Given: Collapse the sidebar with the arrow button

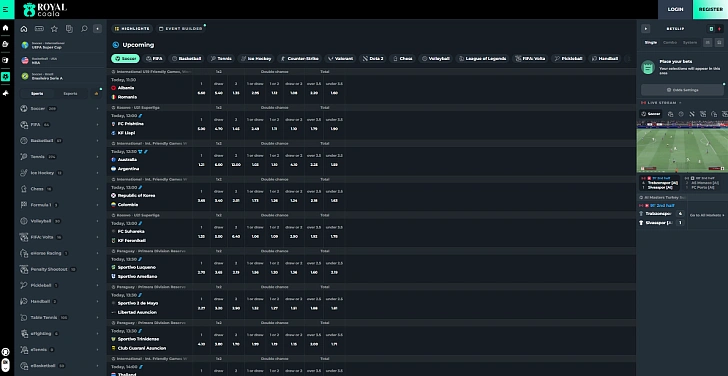Looking at the screenshot, I should coord(98,29).
